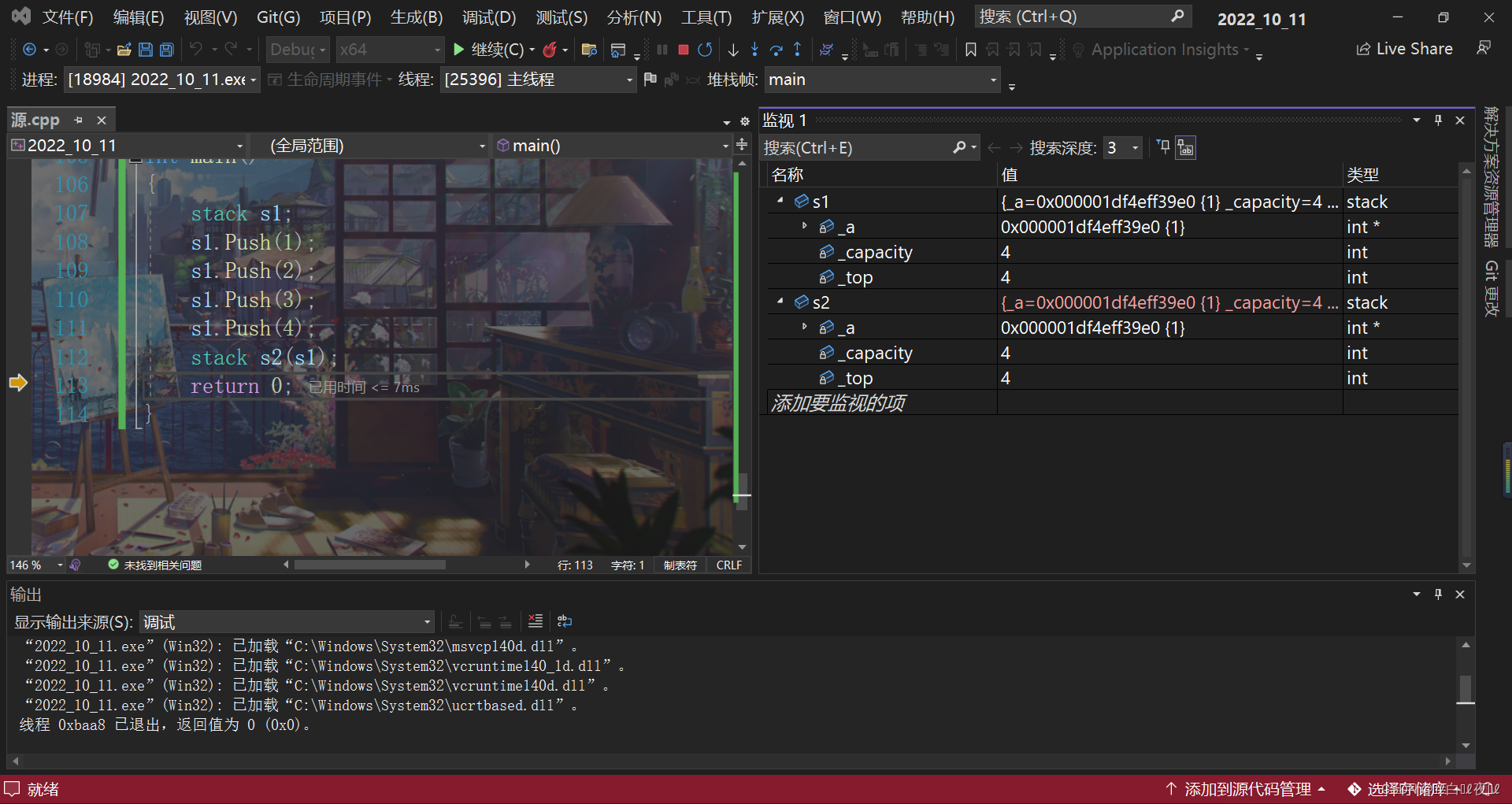The image size is (1512, 804).
Task: Open the 帮助(H) menu
Action: tap(928, 17)
